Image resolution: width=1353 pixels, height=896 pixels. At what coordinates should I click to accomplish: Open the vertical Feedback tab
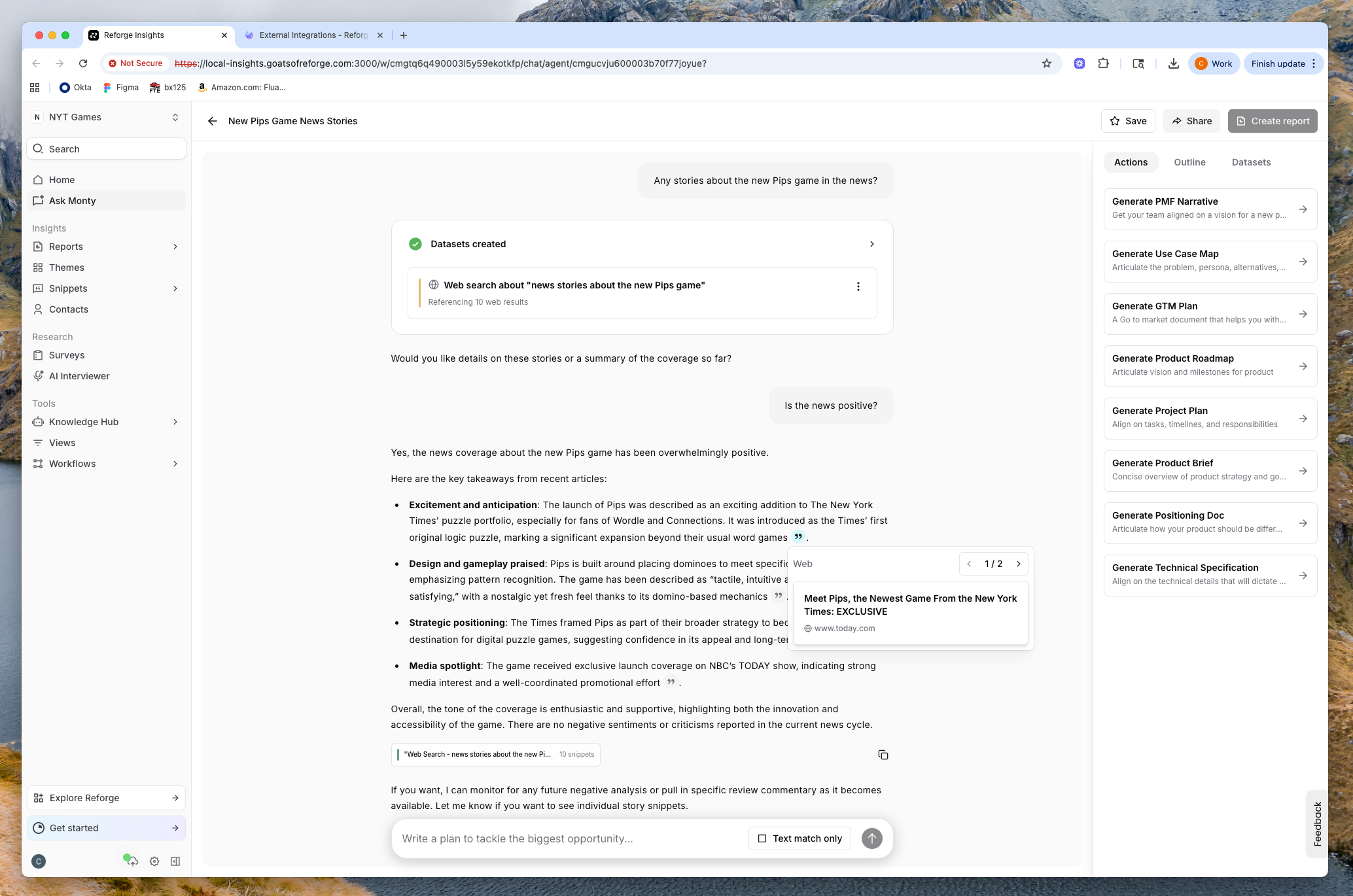tap(1317, 823)
